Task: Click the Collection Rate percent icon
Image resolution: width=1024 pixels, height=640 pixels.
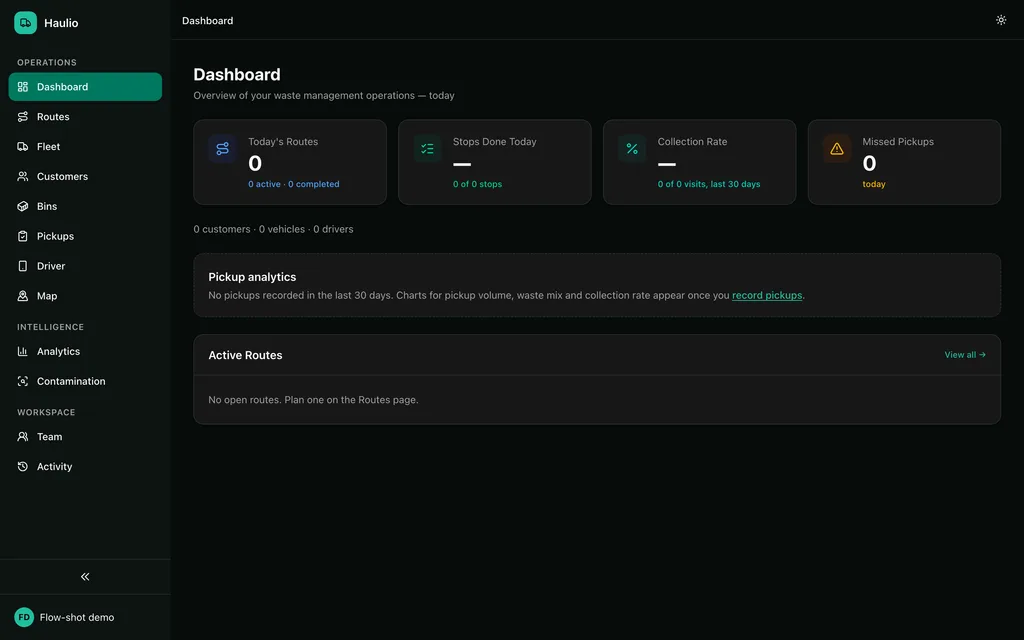Action: [x=632, y=149]
